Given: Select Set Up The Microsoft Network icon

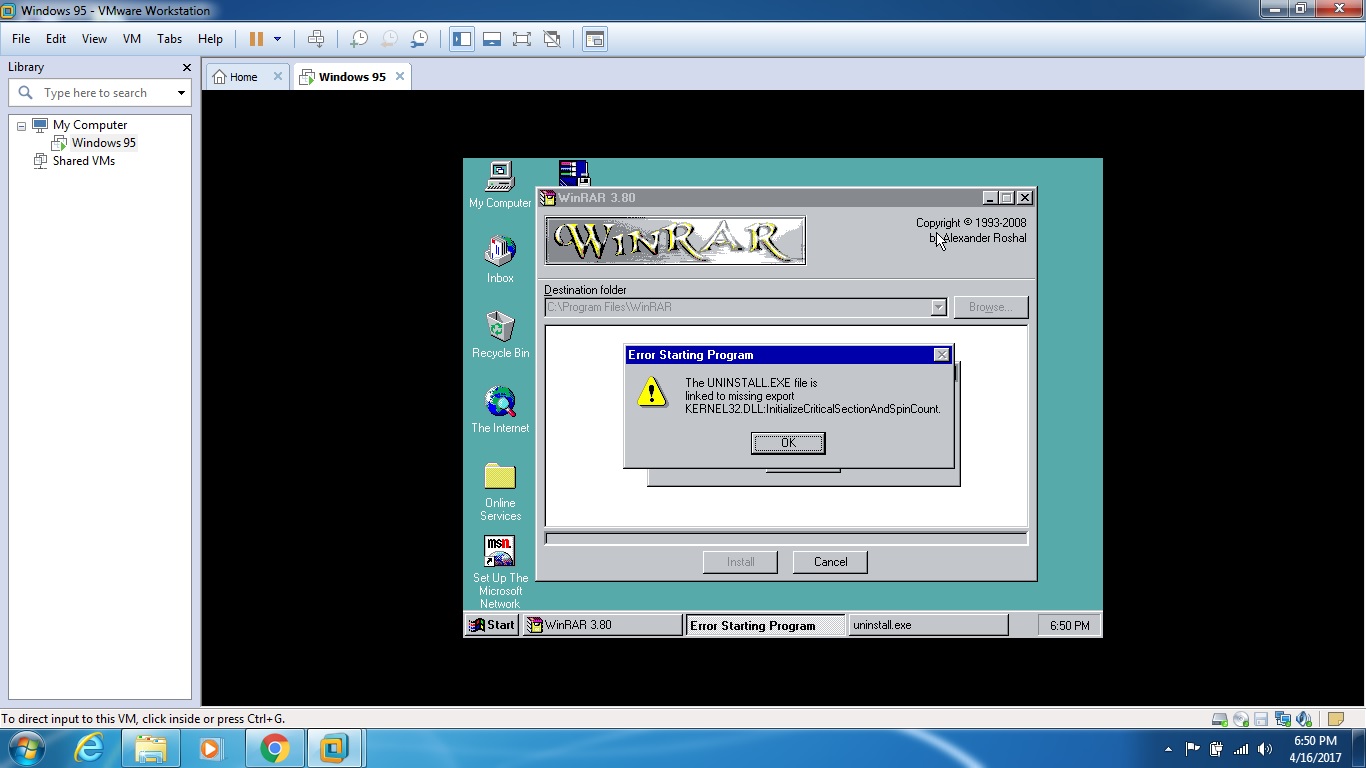Looking at the screenshot, I should point(500,572).
